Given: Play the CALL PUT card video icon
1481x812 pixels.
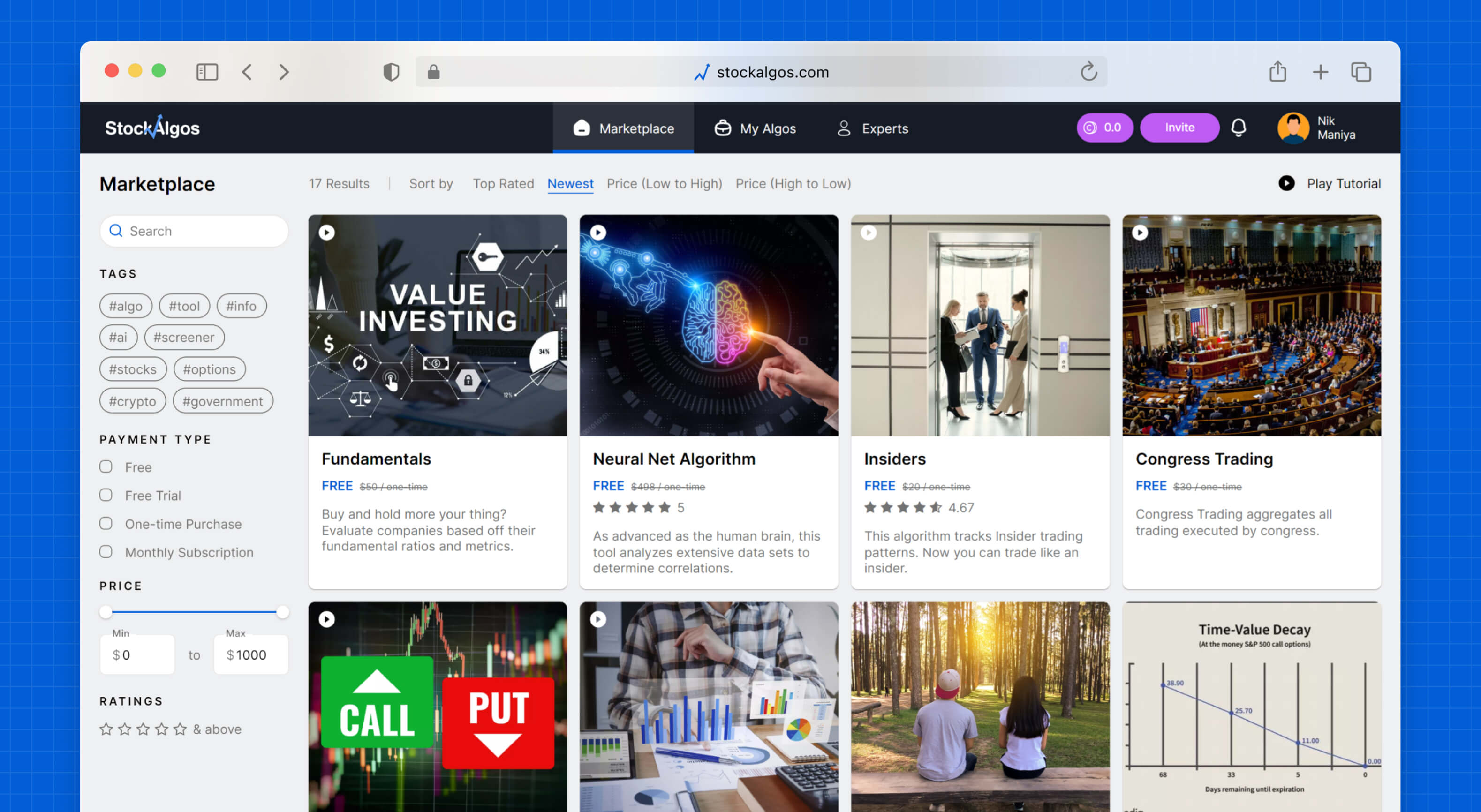Looking at the screenshot, I should (x=326, y=619).
